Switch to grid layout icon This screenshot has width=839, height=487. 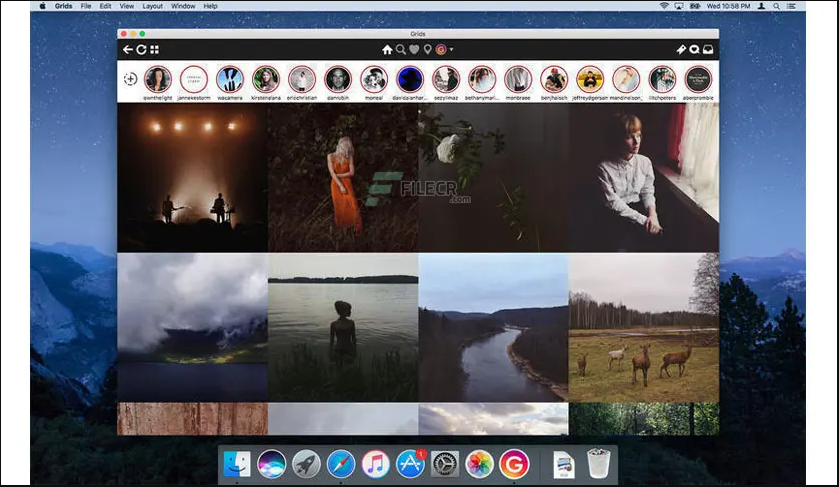[x=155, y=50]
